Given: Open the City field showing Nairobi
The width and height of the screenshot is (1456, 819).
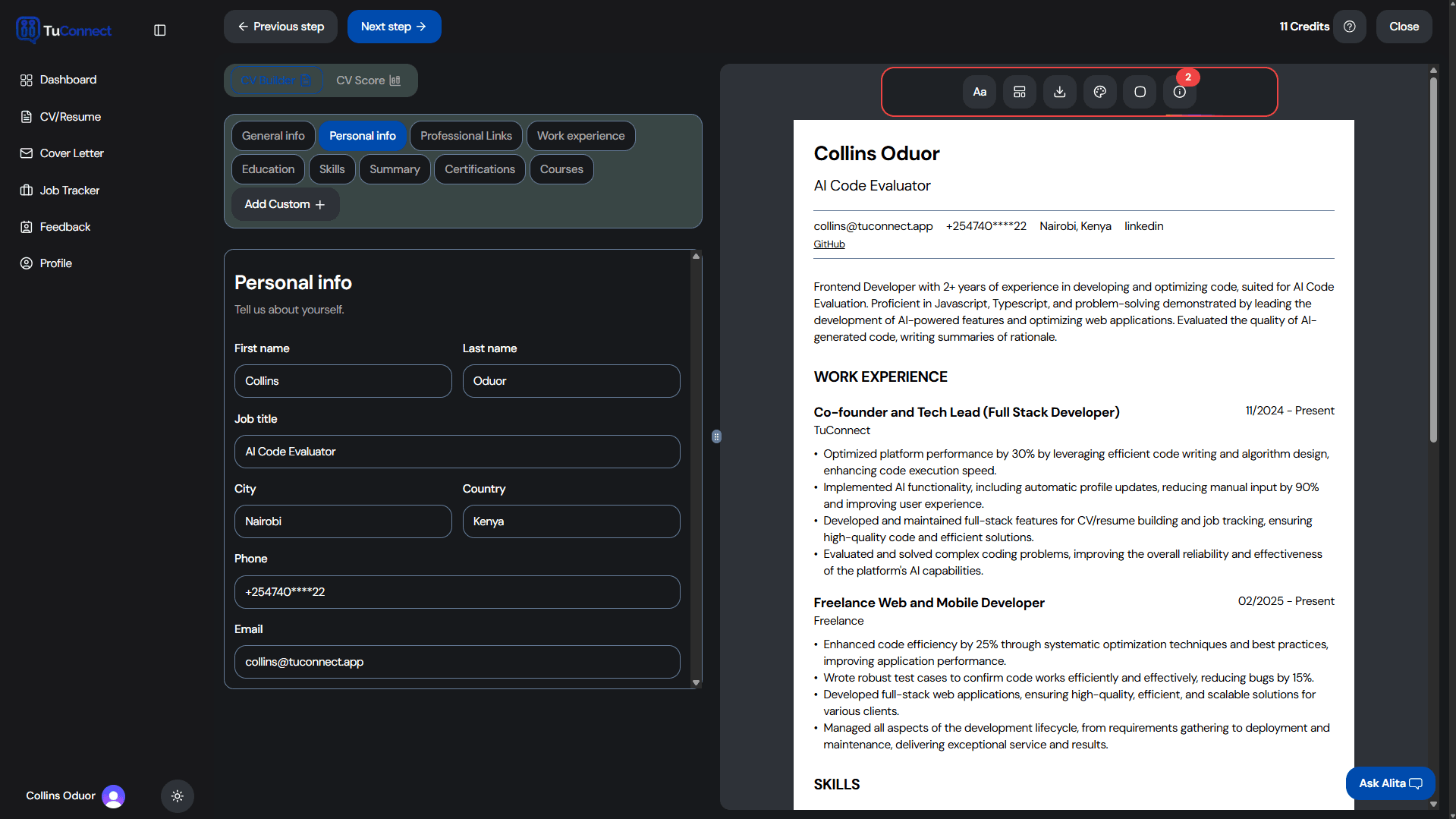Looking at the screenshot, I should tap(343, 521).
